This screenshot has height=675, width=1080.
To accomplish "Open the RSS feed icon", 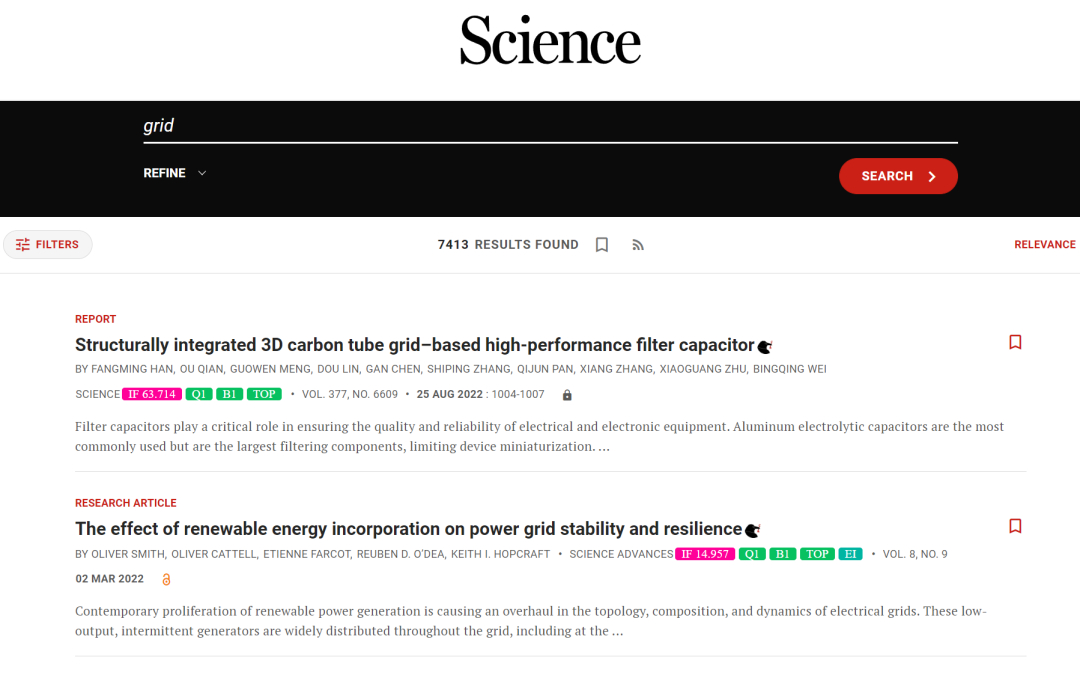I will click(x=638, y=244).
